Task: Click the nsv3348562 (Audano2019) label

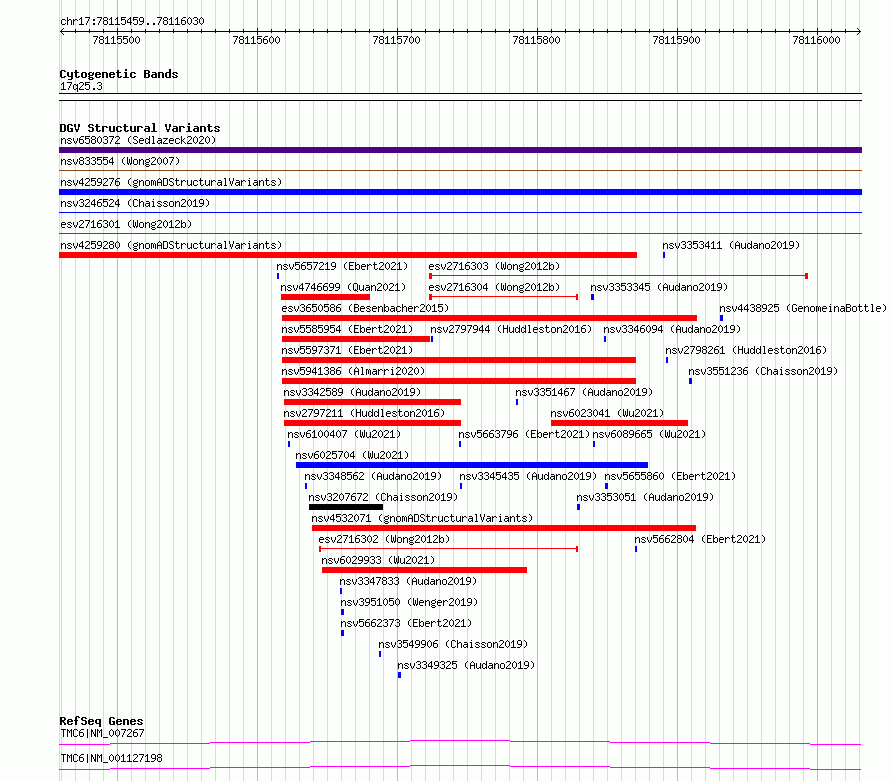Action: [373, 476]
